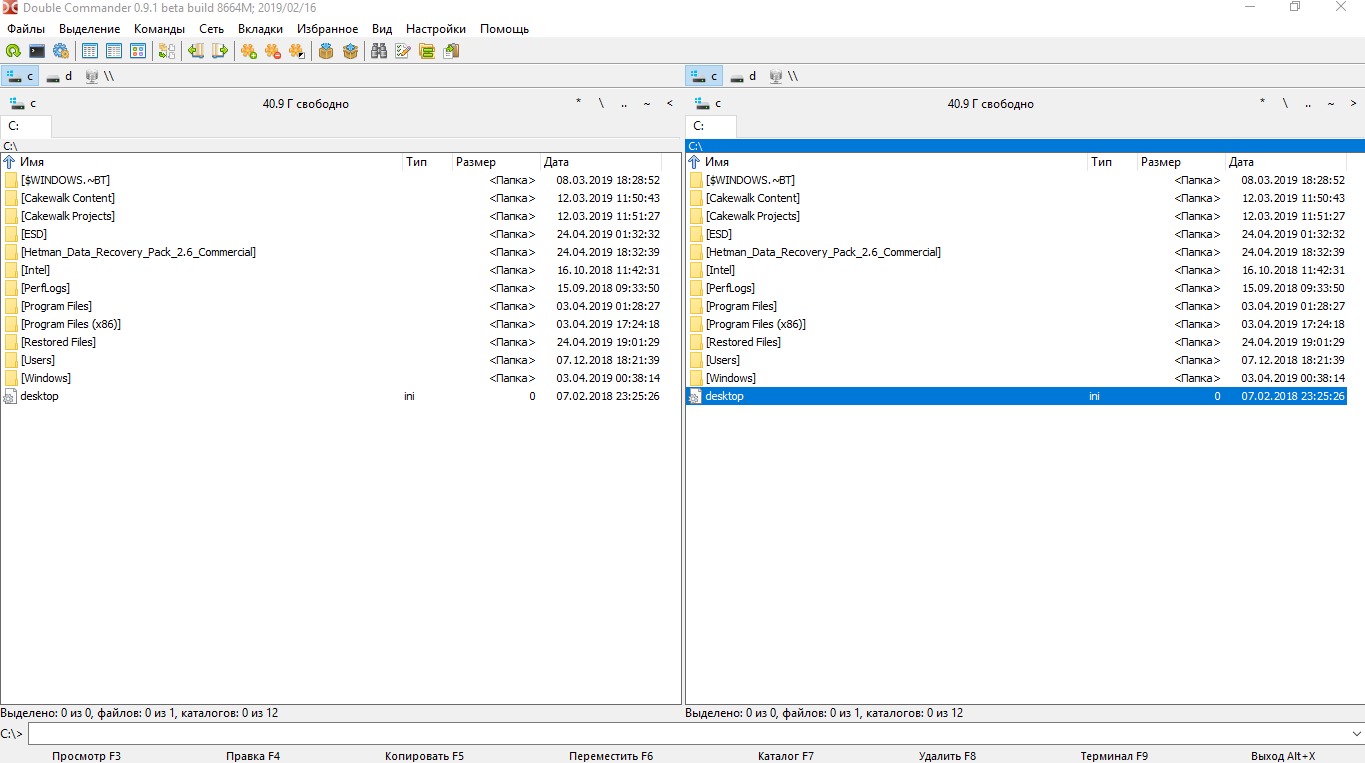Open network \\ in right drive bar
This screenshot has width=1365, height=763.
pyautogui.click(x=783, y=76)
